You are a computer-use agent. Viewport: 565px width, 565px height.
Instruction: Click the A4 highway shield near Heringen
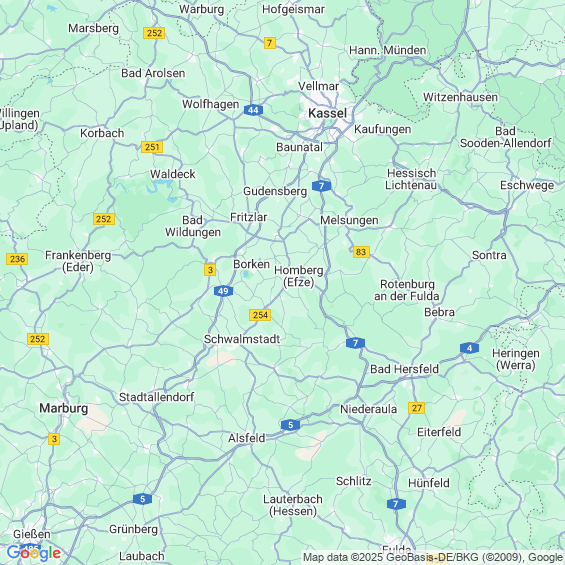[469, 348]
